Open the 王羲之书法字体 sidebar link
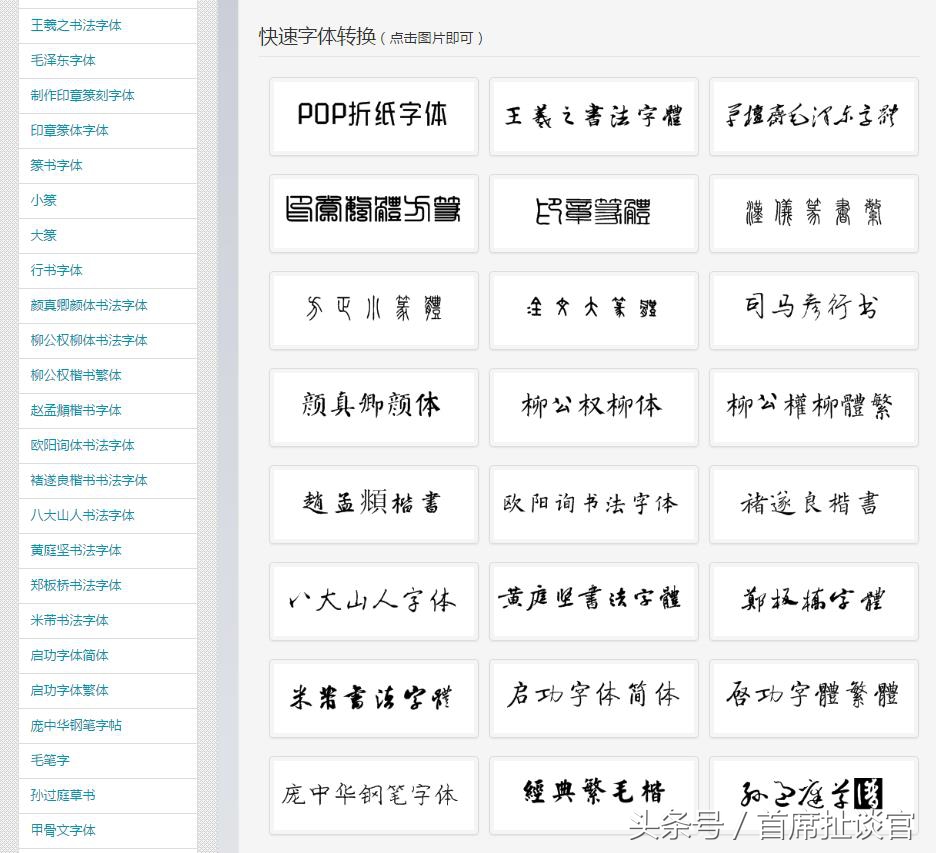Screen dimensions: 936x853 coord(77,25)
